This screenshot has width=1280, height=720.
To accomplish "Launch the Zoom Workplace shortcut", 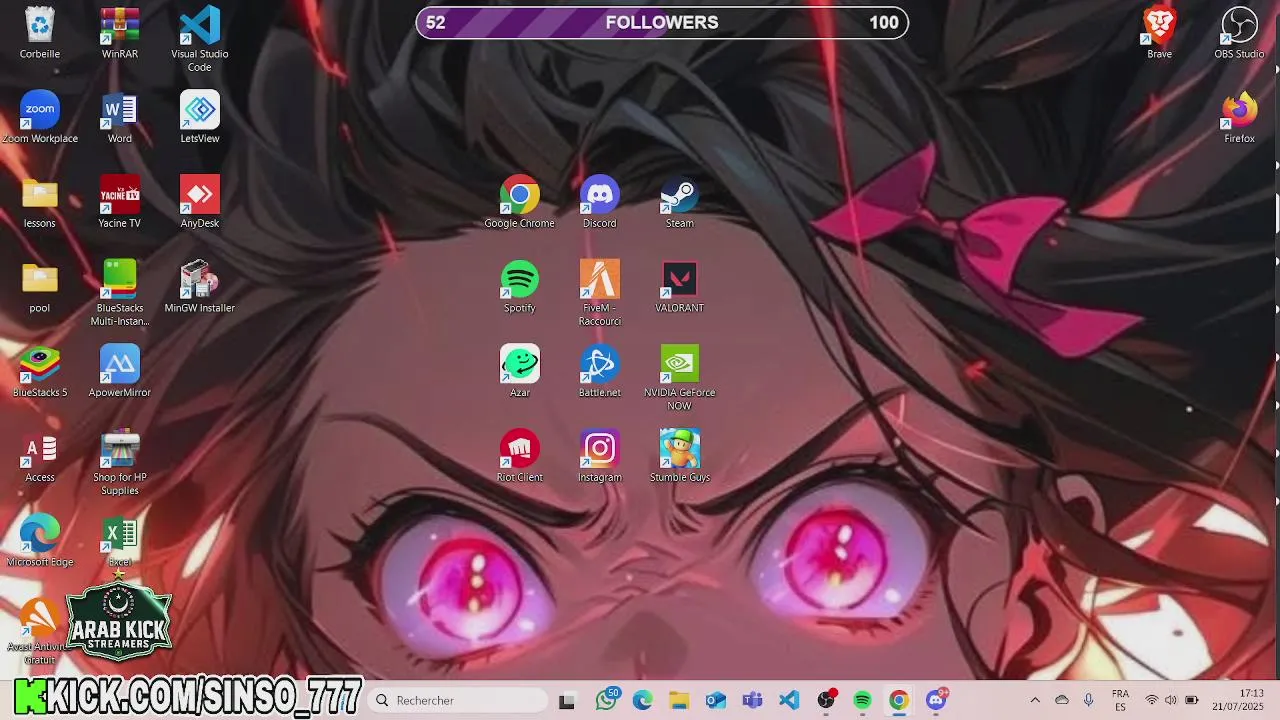I will [x=40, y=117].
